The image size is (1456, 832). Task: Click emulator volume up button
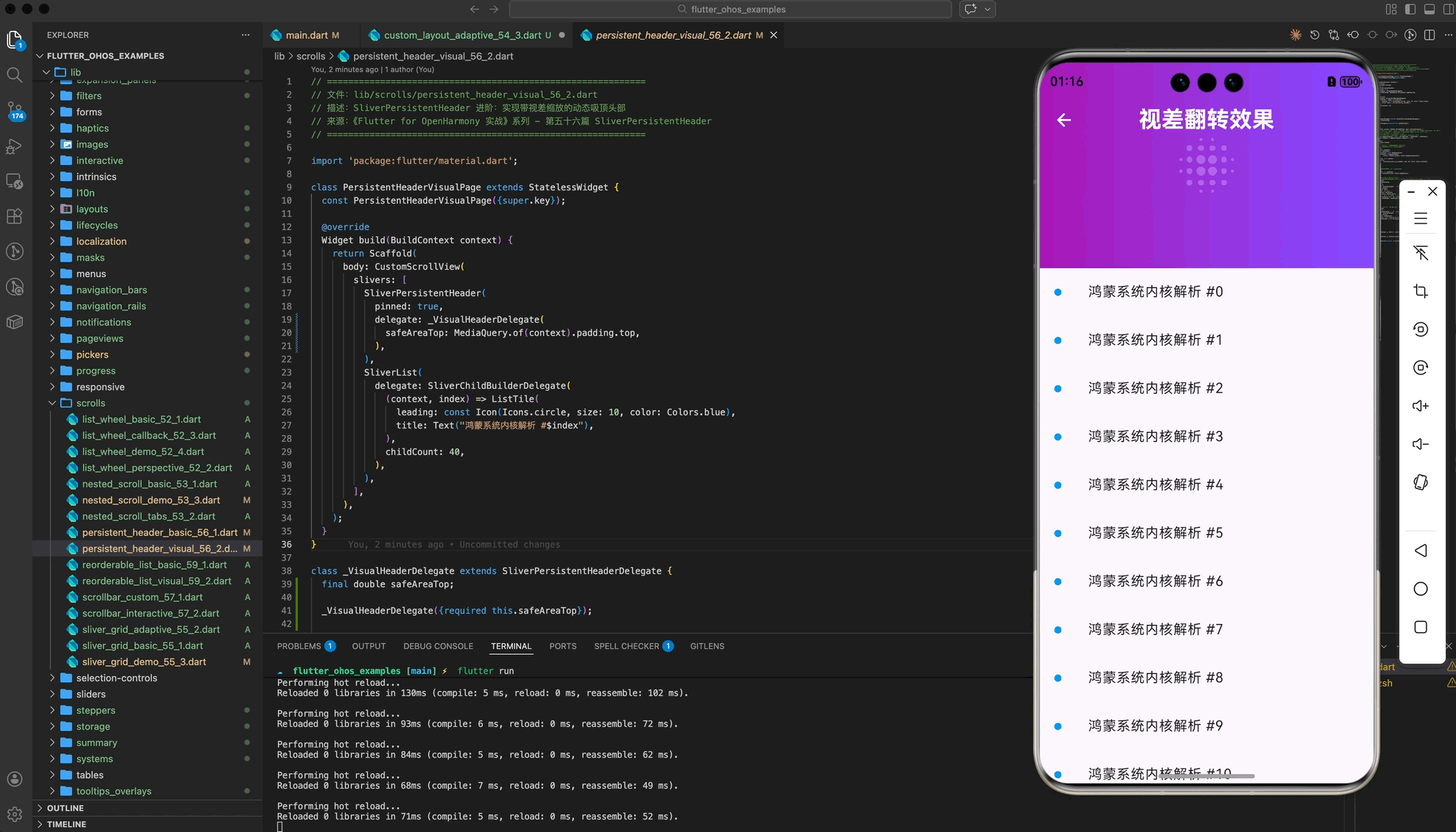[x=1420, y=406]
